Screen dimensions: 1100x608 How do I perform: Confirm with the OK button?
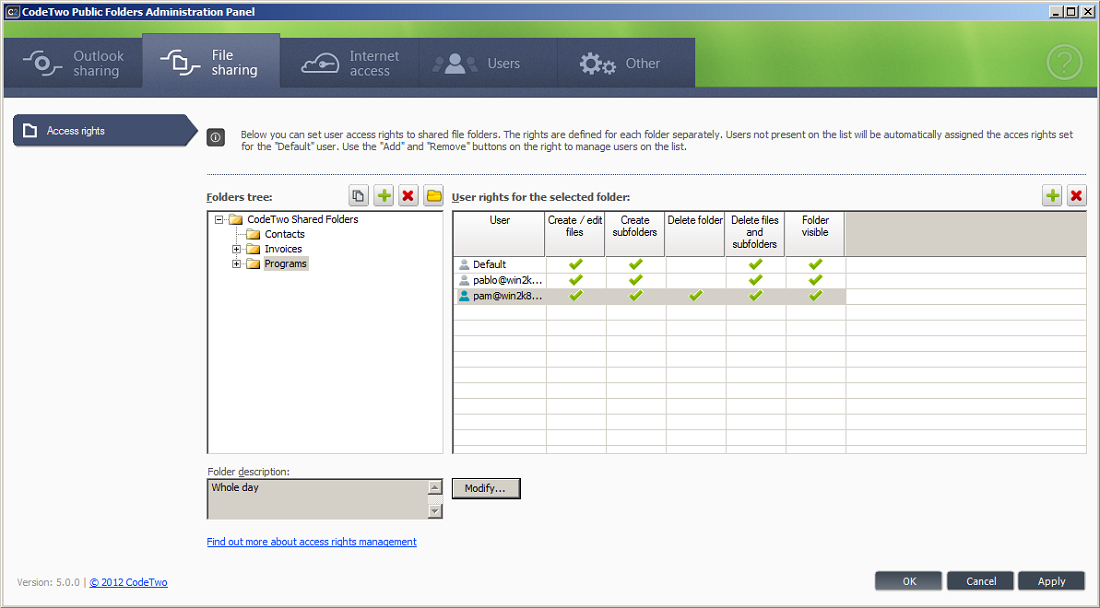909,581
